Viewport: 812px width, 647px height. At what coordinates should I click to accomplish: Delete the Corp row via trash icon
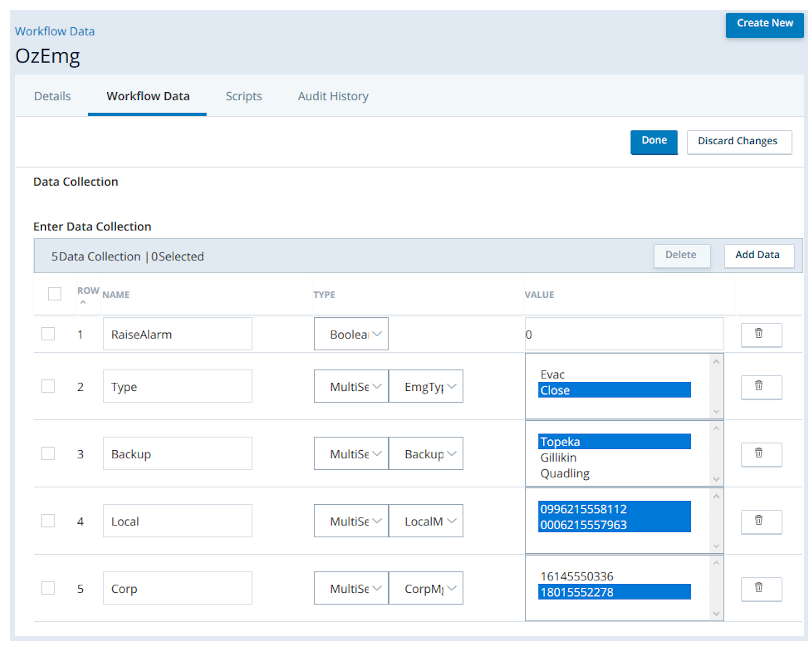tap(761, 588)
